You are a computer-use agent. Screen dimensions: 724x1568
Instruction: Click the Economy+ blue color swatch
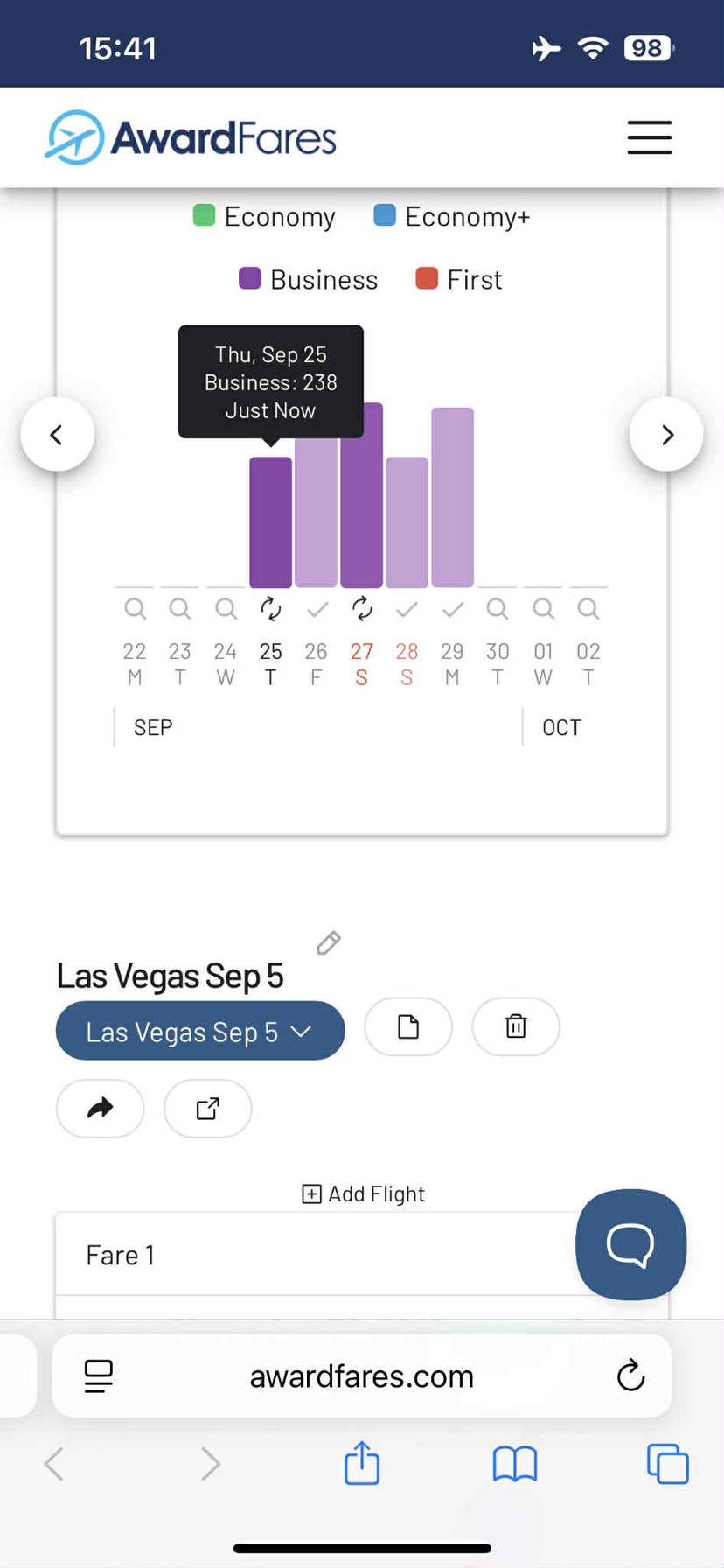tap(385, 215)
